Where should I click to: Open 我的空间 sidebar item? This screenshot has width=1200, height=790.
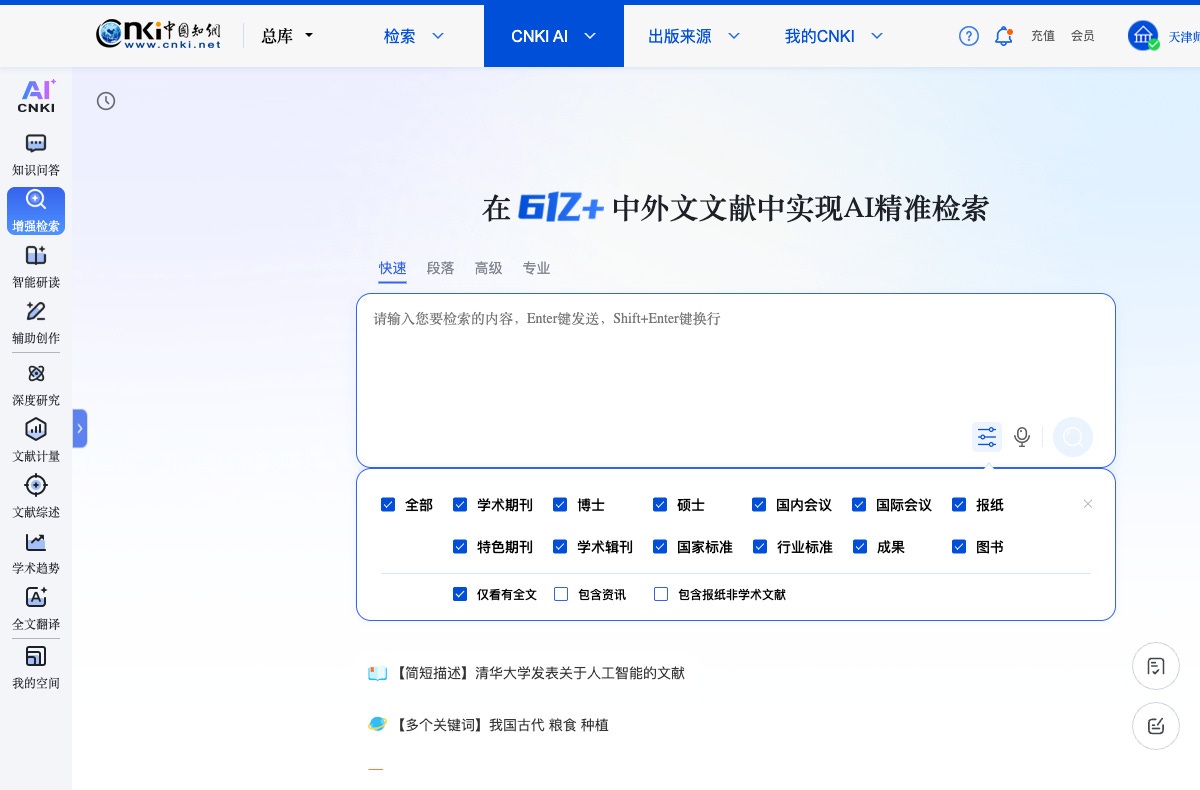click(36, 668)
